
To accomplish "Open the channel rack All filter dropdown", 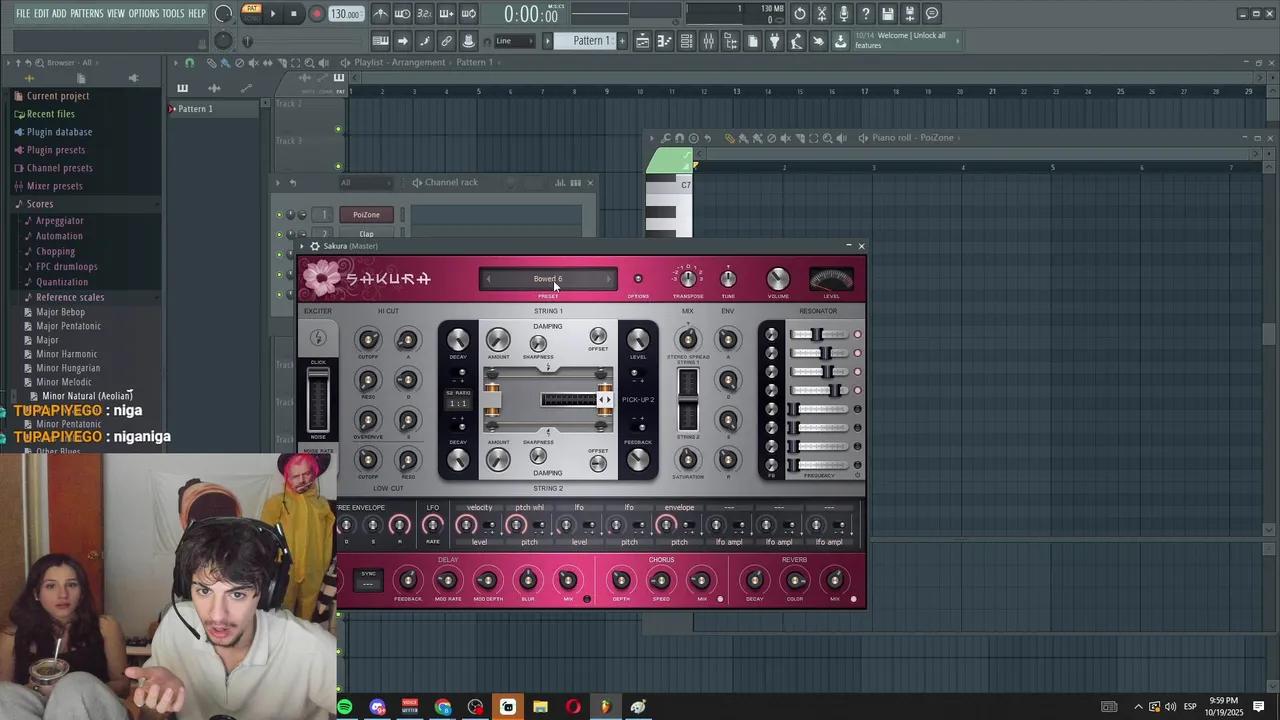I will point(365,182).
